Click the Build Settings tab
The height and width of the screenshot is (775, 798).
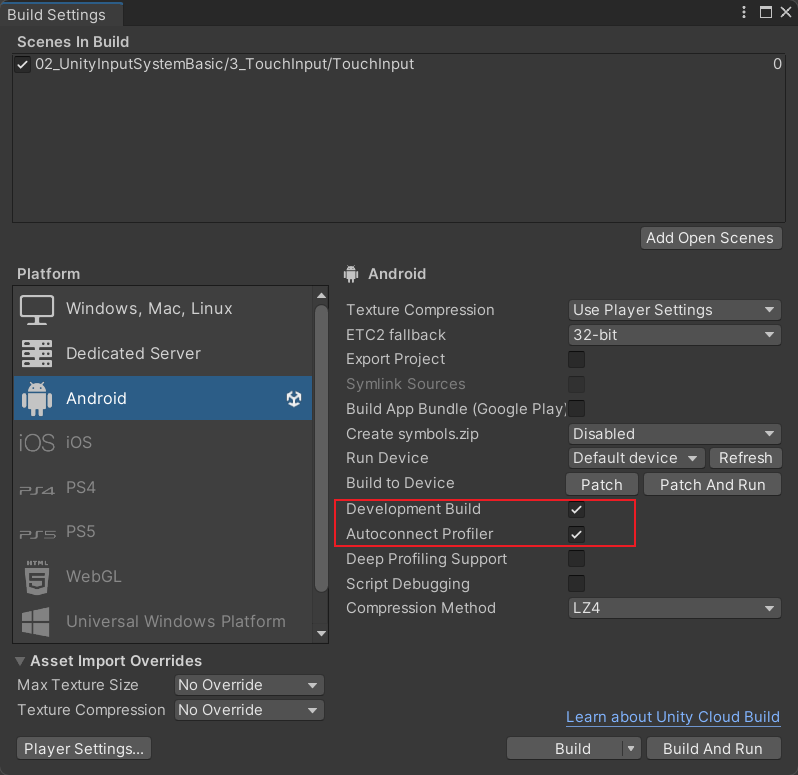[56, 15]
